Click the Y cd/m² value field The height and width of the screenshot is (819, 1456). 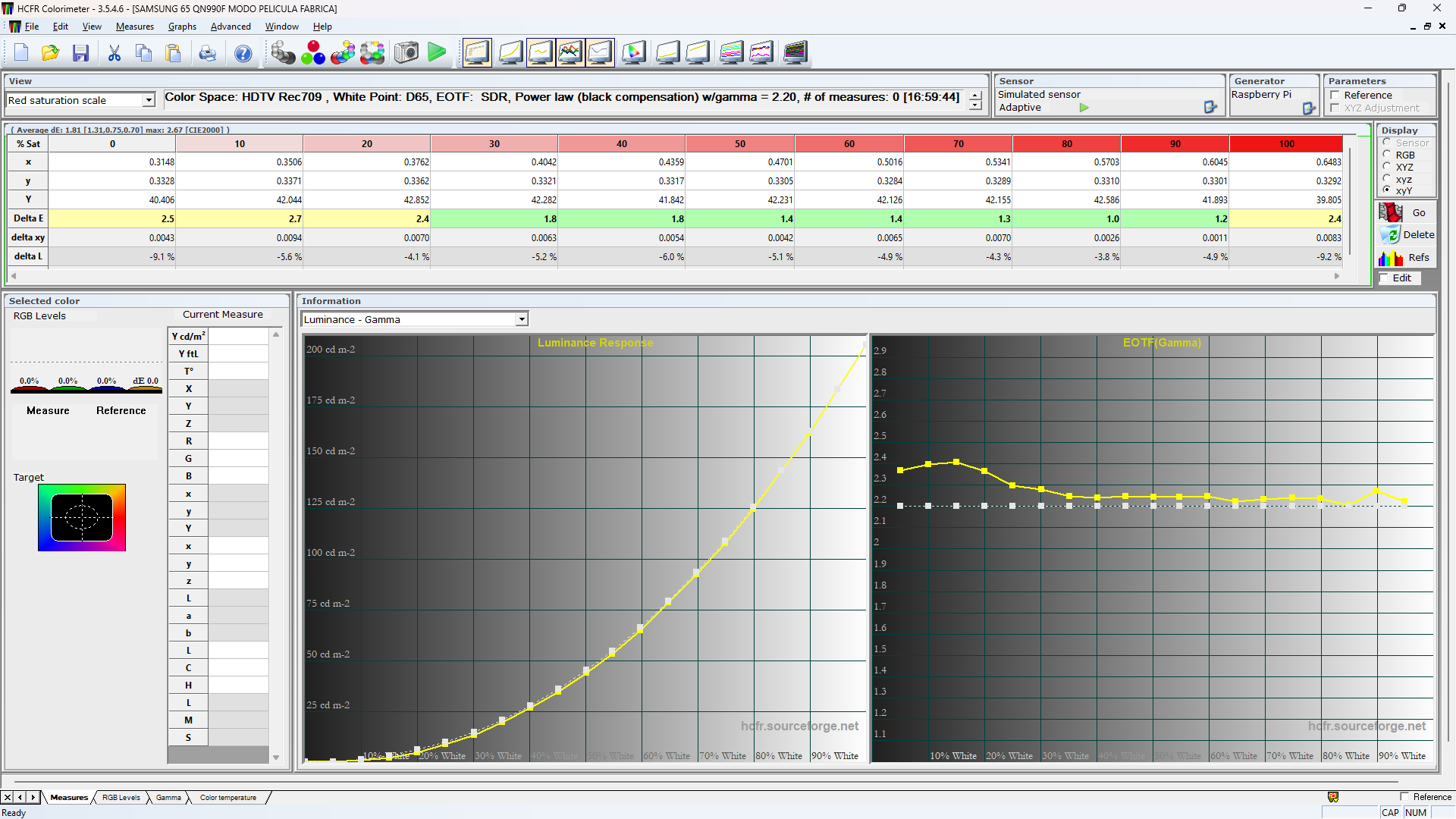[x=238, y=336]
